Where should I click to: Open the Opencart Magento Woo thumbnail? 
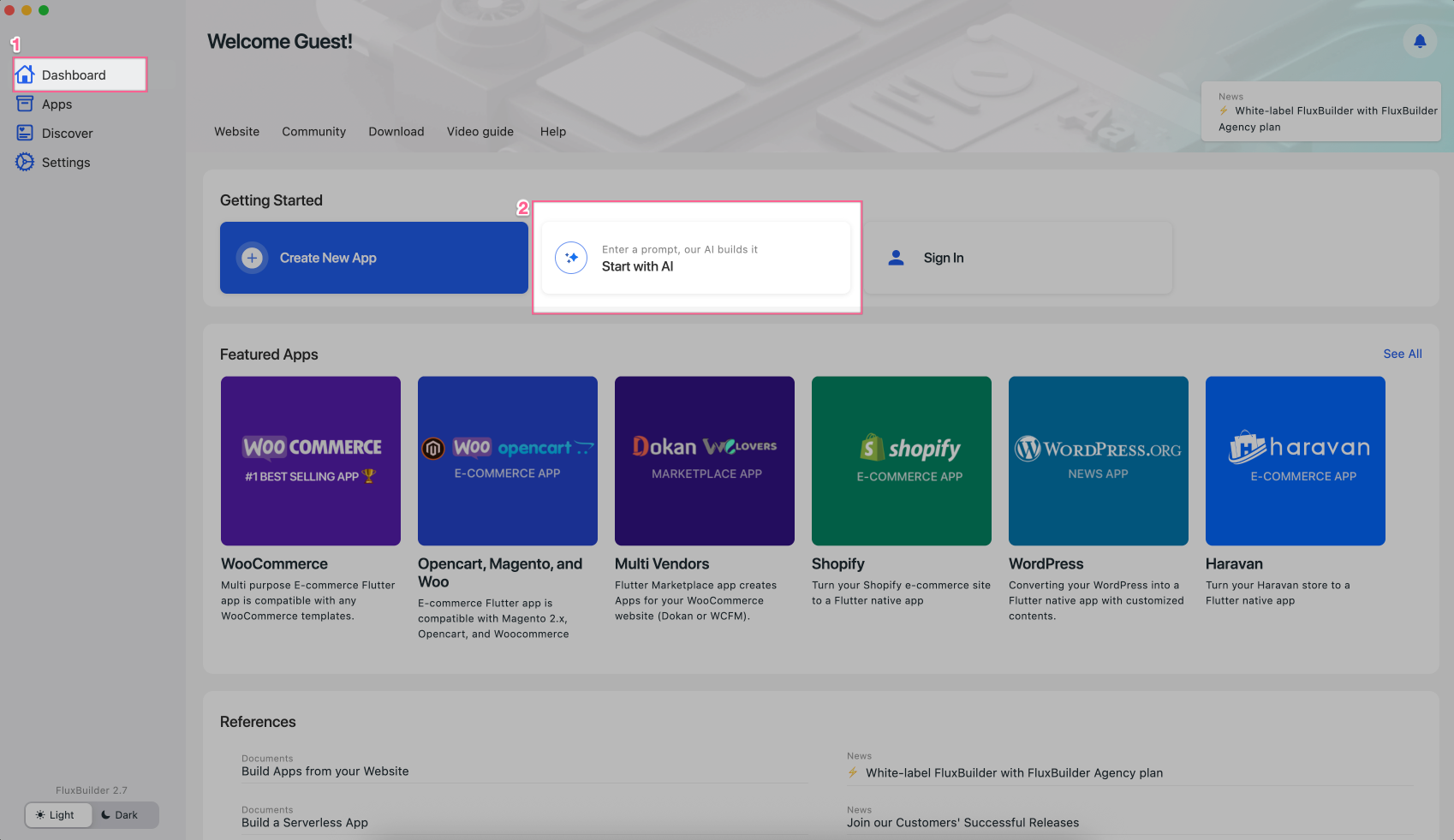point(508,461)
